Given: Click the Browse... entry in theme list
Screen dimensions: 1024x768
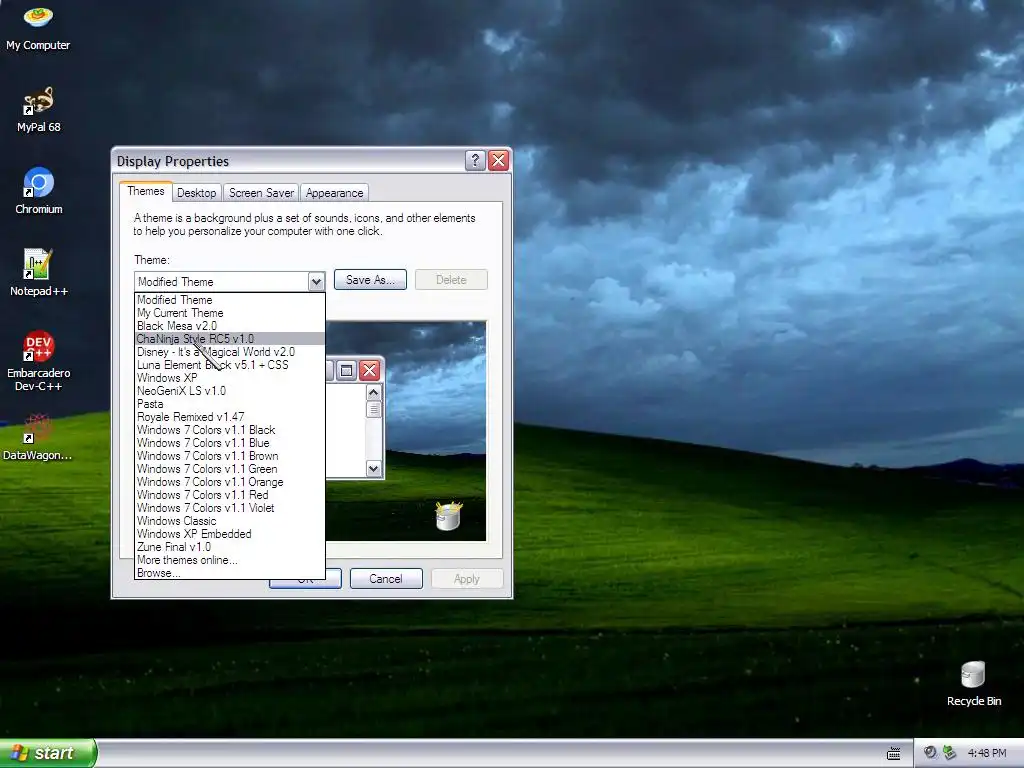Looking at the screenshot, I should coord(230,573).
